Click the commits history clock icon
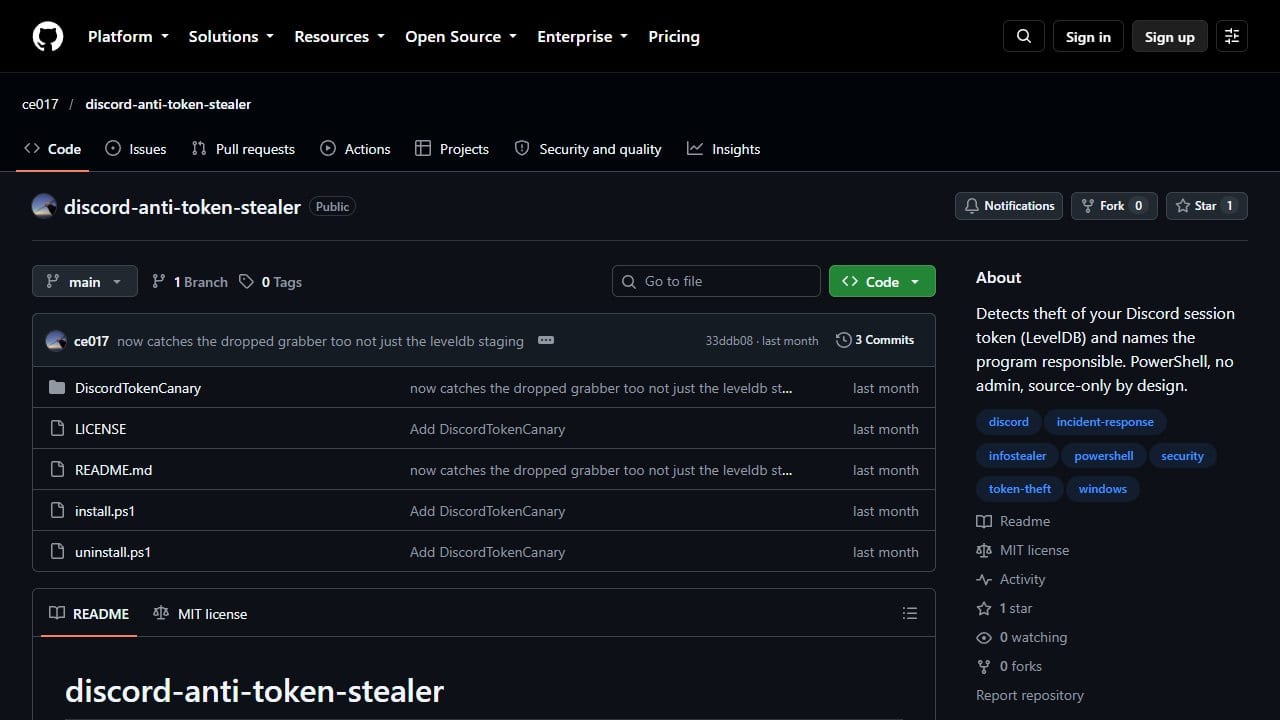 [844, 340]
